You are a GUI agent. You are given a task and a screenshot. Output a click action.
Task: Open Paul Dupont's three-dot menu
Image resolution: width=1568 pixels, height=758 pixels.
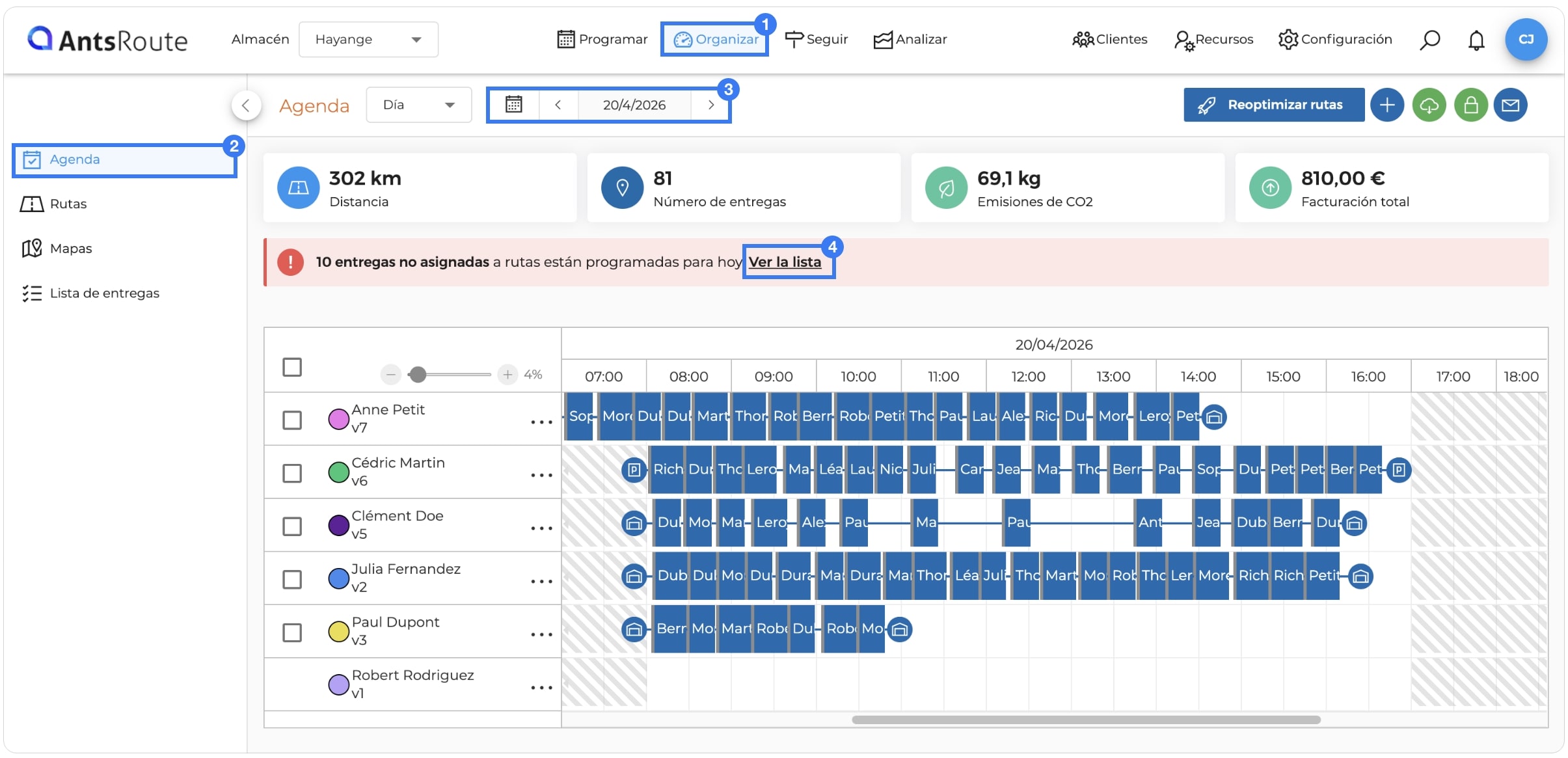coord(541,634)
